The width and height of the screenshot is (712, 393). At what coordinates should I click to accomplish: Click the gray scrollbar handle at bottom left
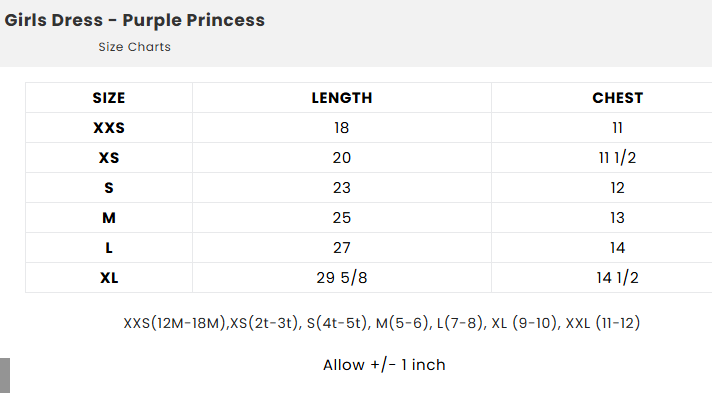[x=5, y=375]
